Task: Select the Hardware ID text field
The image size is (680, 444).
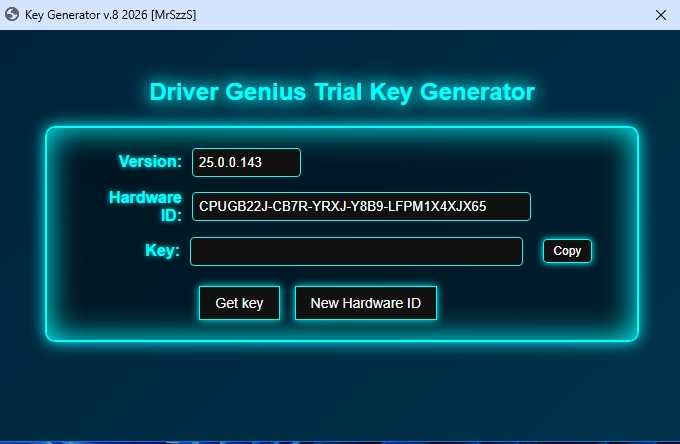Action: tap(361, 206)
